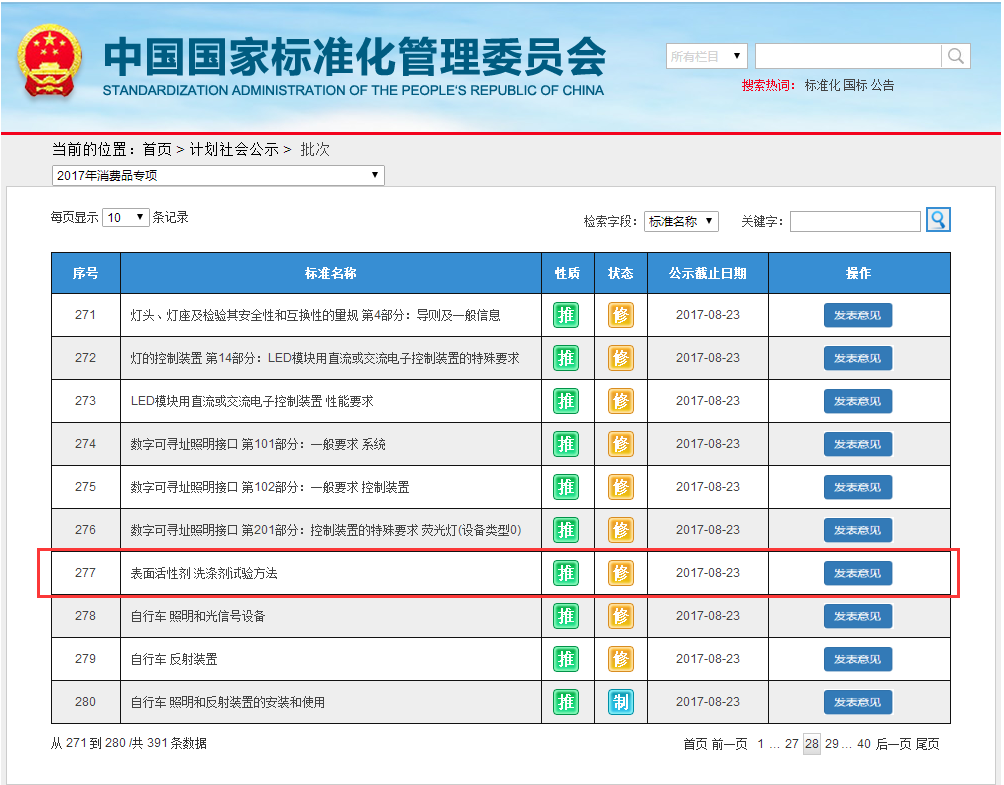Click blue 制 status icon in row 280

(x=621, y=702)
